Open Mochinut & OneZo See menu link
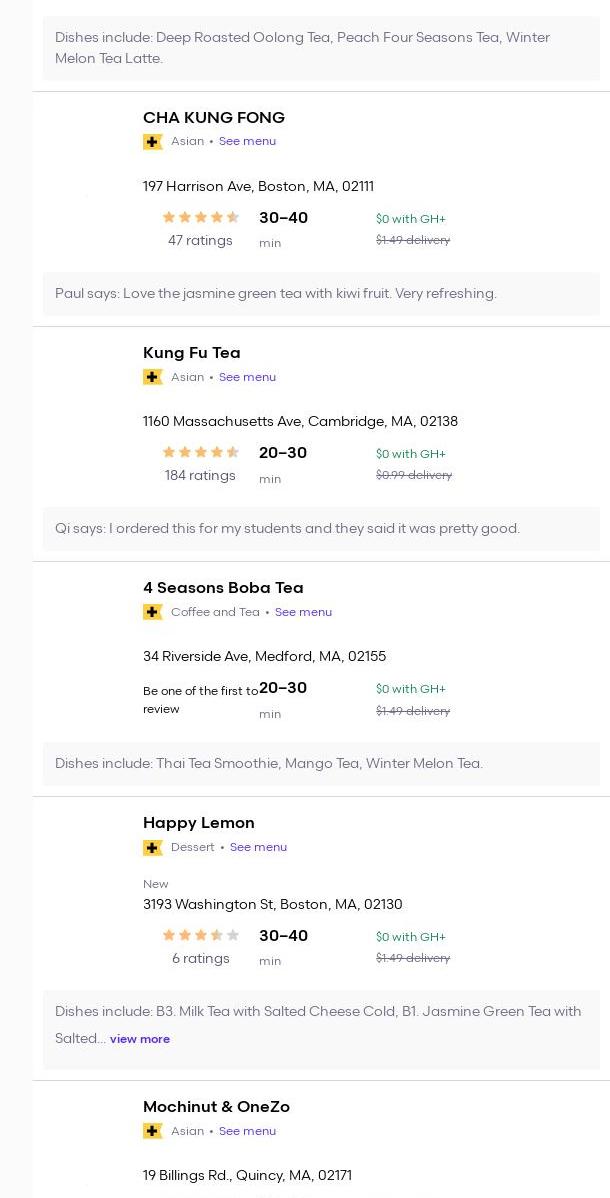This screenshot has width=610, height=1198. click(247, 1131)
